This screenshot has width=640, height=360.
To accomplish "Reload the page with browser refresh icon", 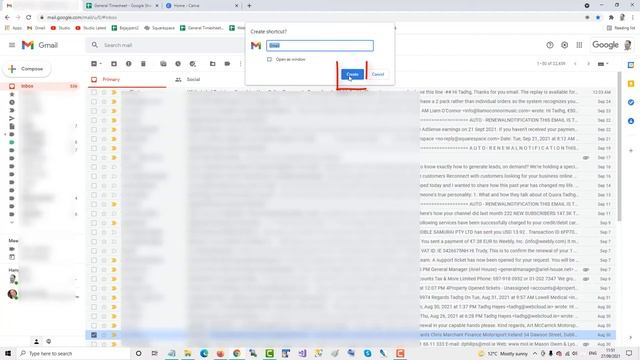I will pyautogui.click(x=29, y=18).
